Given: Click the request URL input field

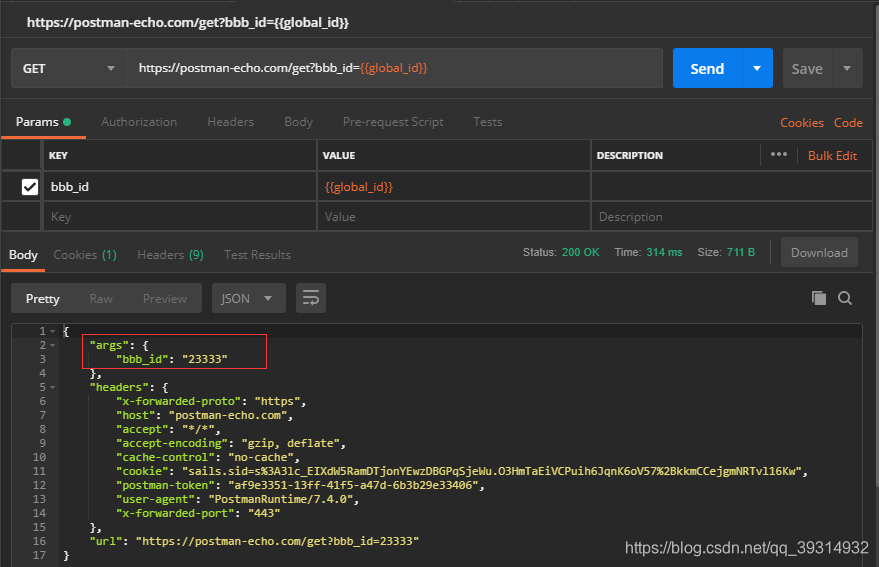Looking at the screenshot, I should coord(395,68).
